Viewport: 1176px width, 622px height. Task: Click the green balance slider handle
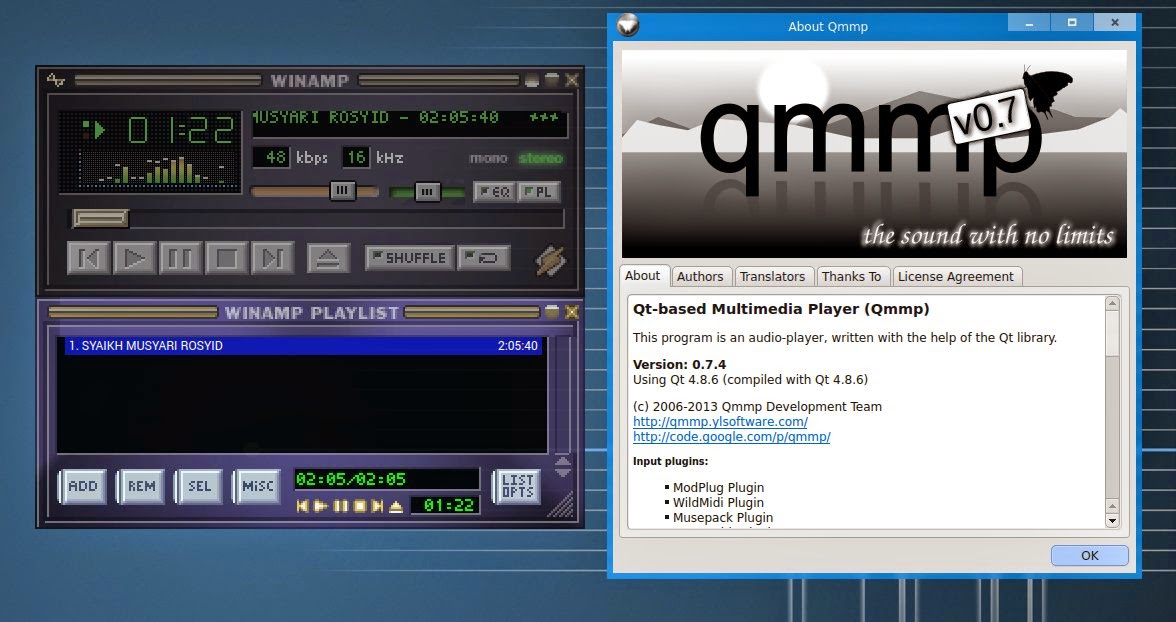pyautogui.click(x=427, y=192)
